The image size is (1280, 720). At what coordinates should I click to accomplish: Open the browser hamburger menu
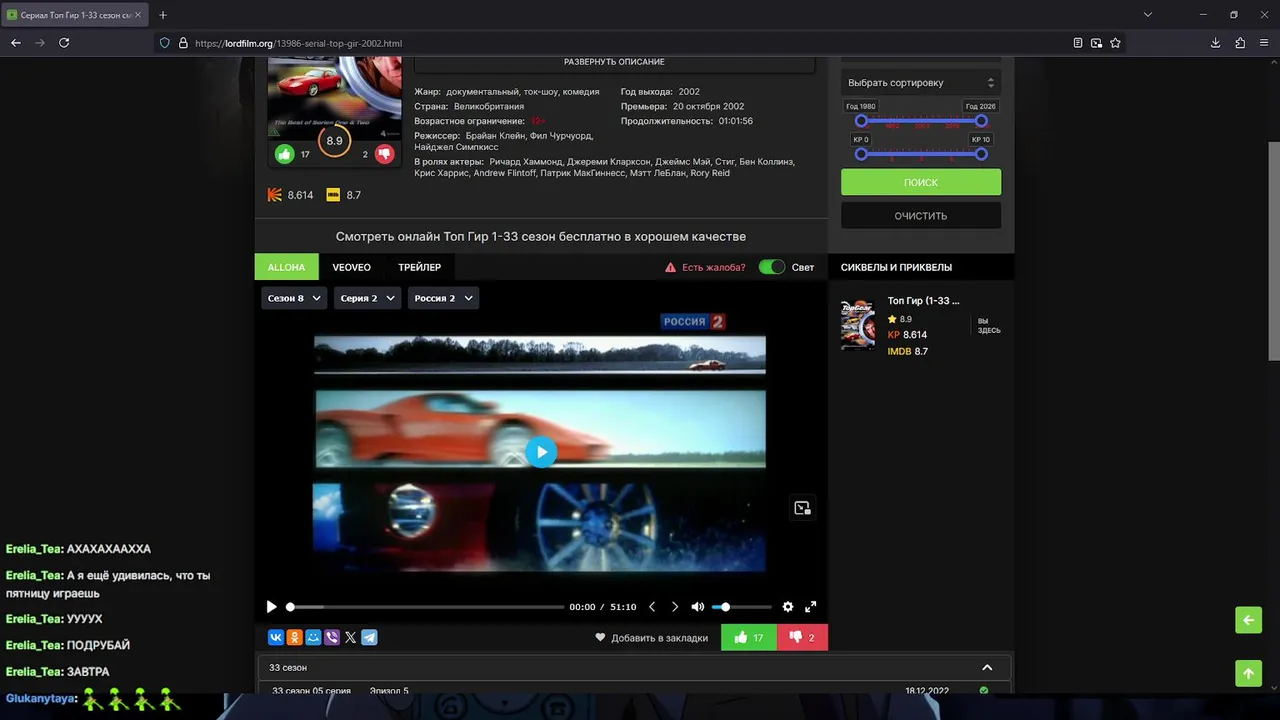click(x=1265, y=43)
